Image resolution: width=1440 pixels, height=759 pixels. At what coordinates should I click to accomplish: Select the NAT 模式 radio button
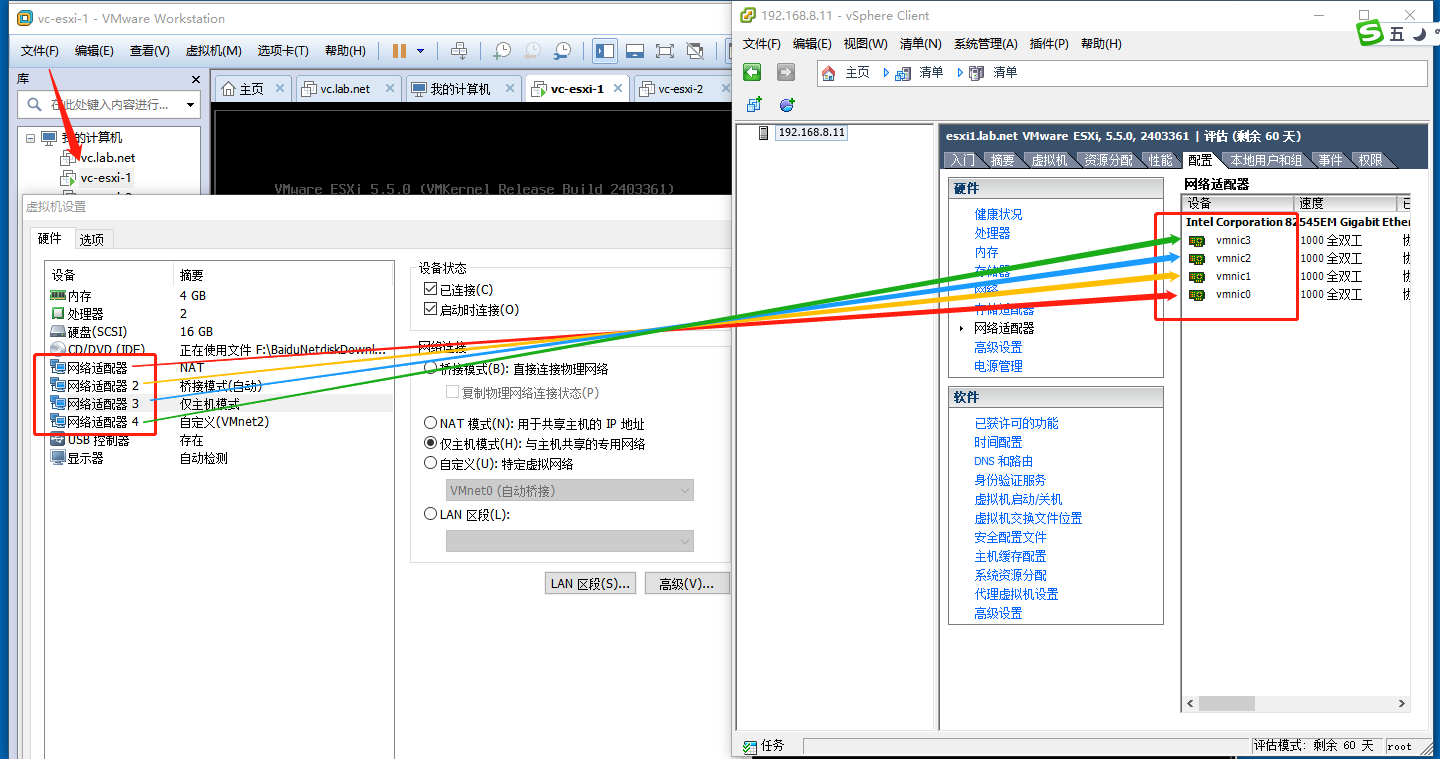click(431, 423)
